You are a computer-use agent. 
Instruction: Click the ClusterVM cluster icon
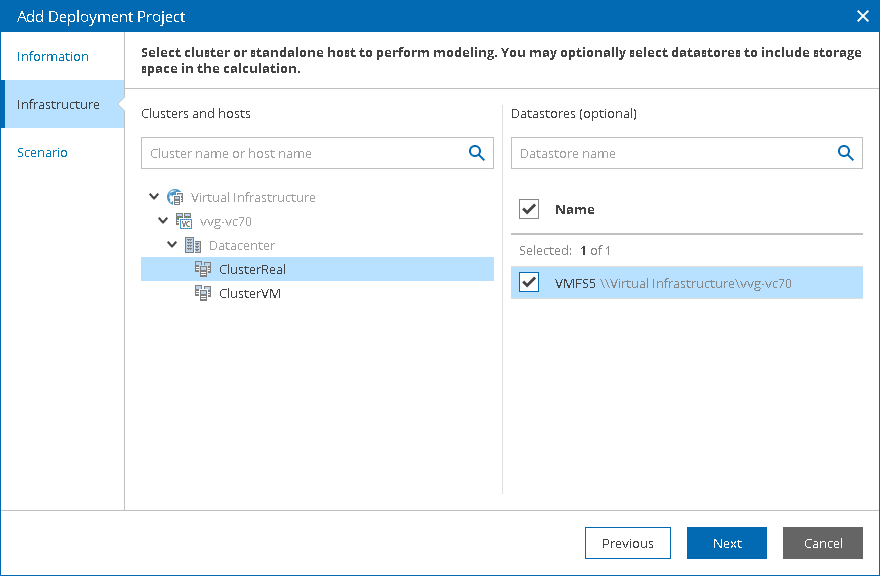tap(203, 293)
